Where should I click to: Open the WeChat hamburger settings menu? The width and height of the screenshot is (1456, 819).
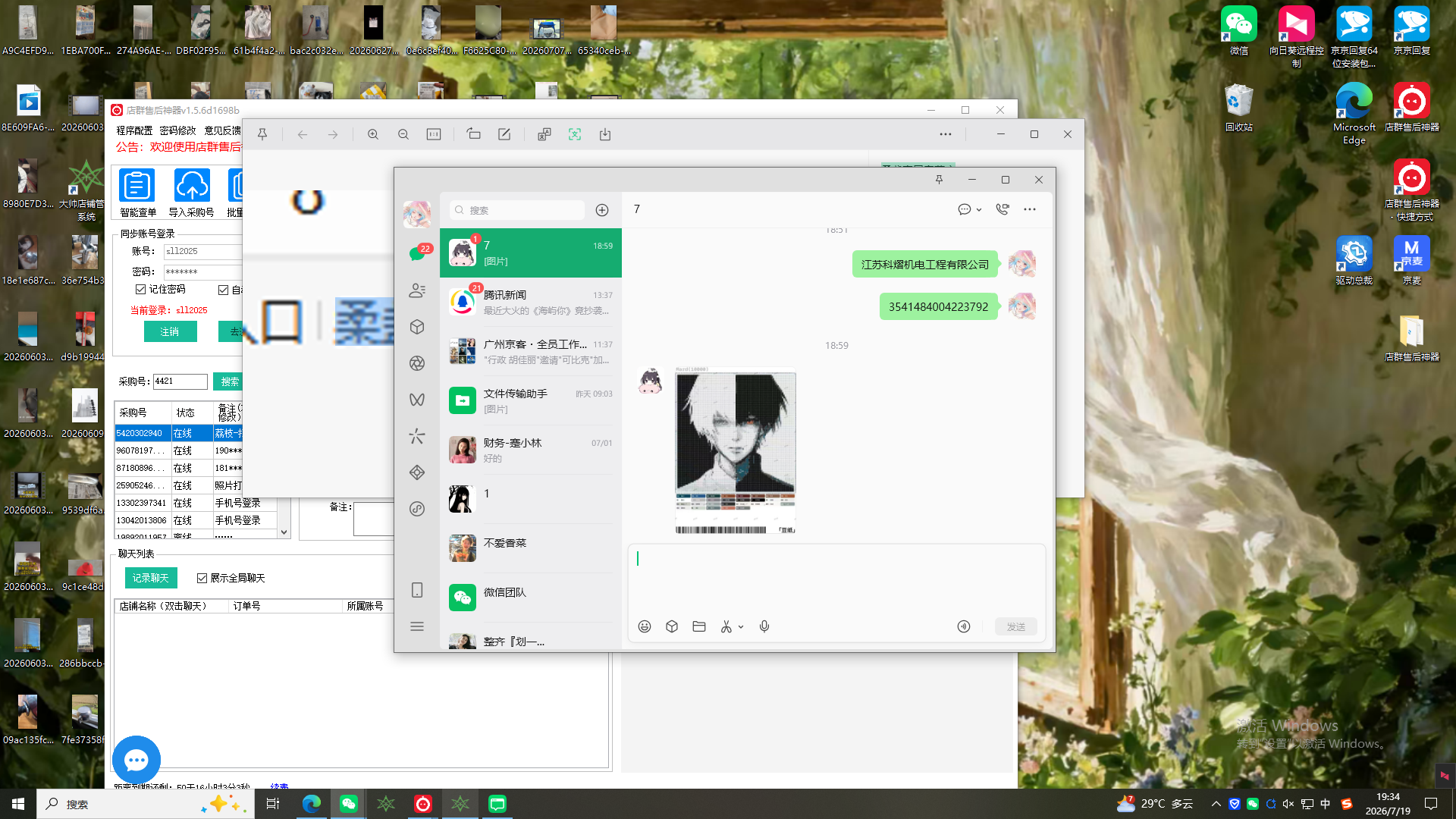(x=417, y=626)
